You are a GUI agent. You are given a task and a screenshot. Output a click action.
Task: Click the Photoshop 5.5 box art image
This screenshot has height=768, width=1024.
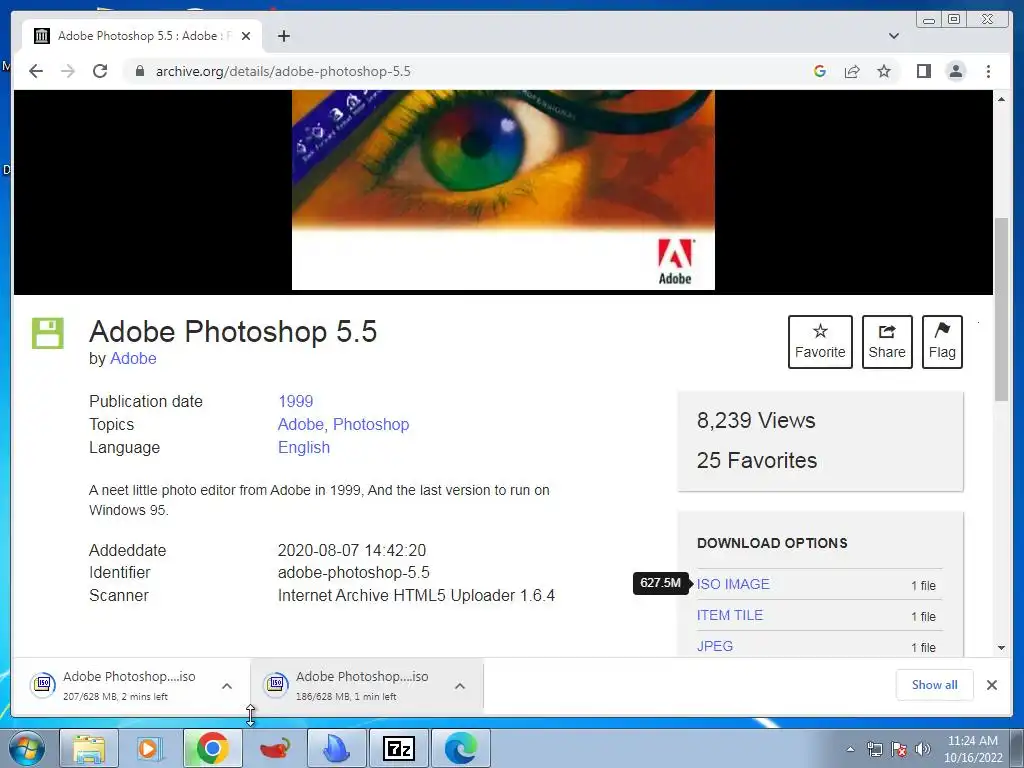(x=503, y=190)
